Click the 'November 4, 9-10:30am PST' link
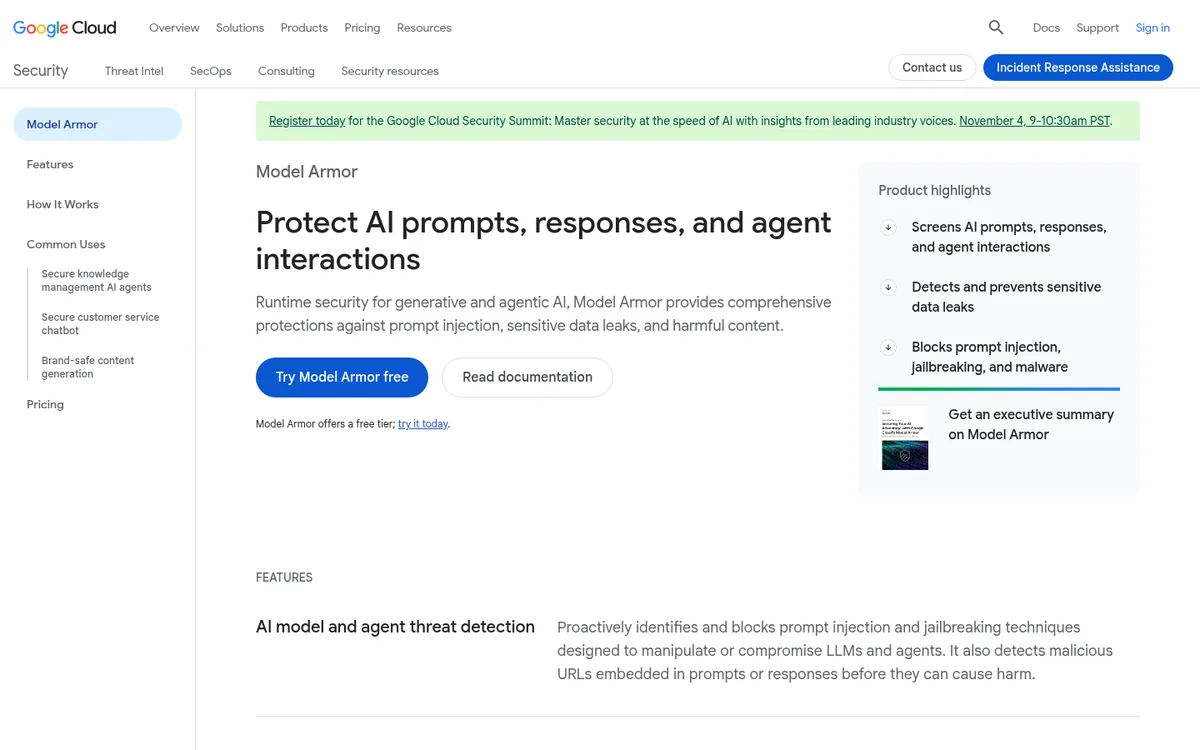Viewport: 1200px width, 750px height. (x=1034, y=121)
